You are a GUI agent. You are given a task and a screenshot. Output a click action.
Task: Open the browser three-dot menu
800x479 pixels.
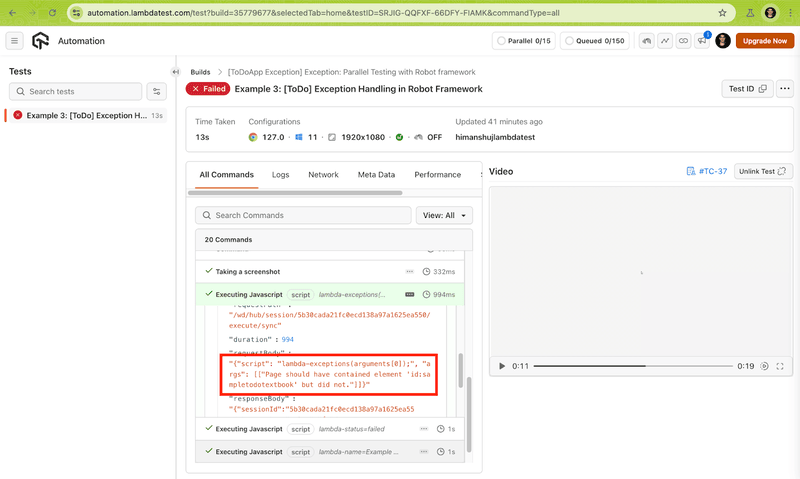790,13
